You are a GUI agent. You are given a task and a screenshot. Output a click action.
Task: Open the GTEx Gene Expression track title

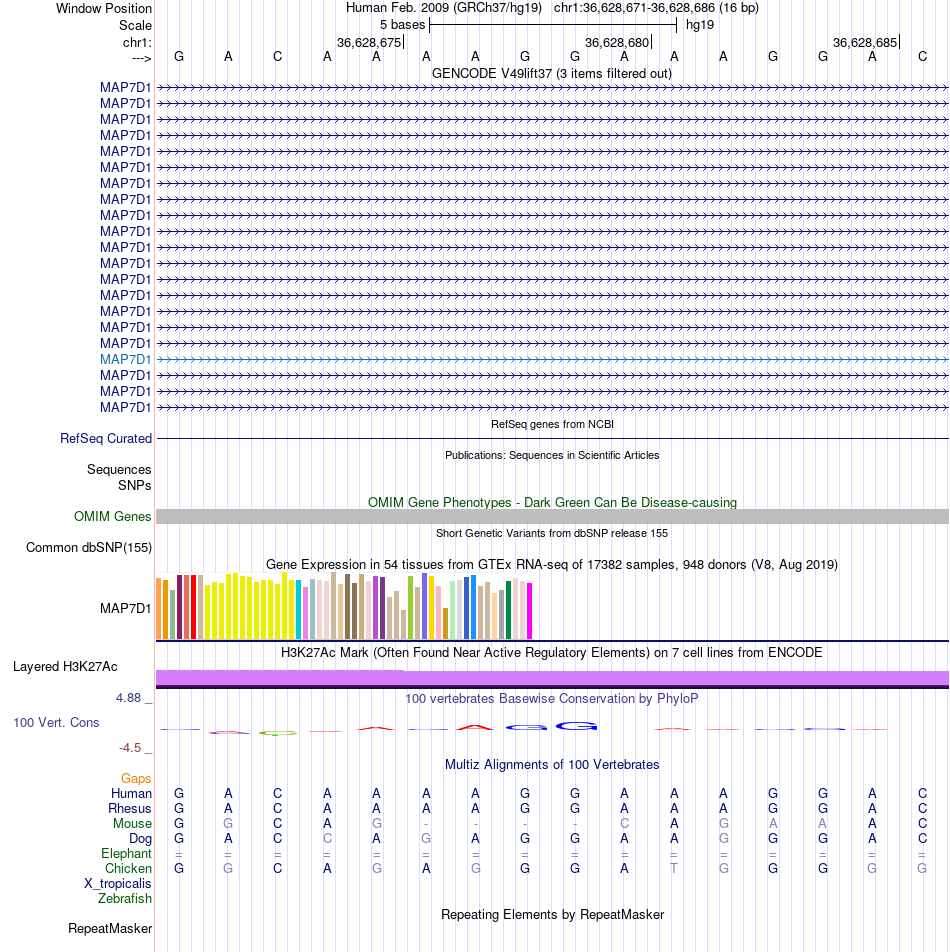[552, 565]
